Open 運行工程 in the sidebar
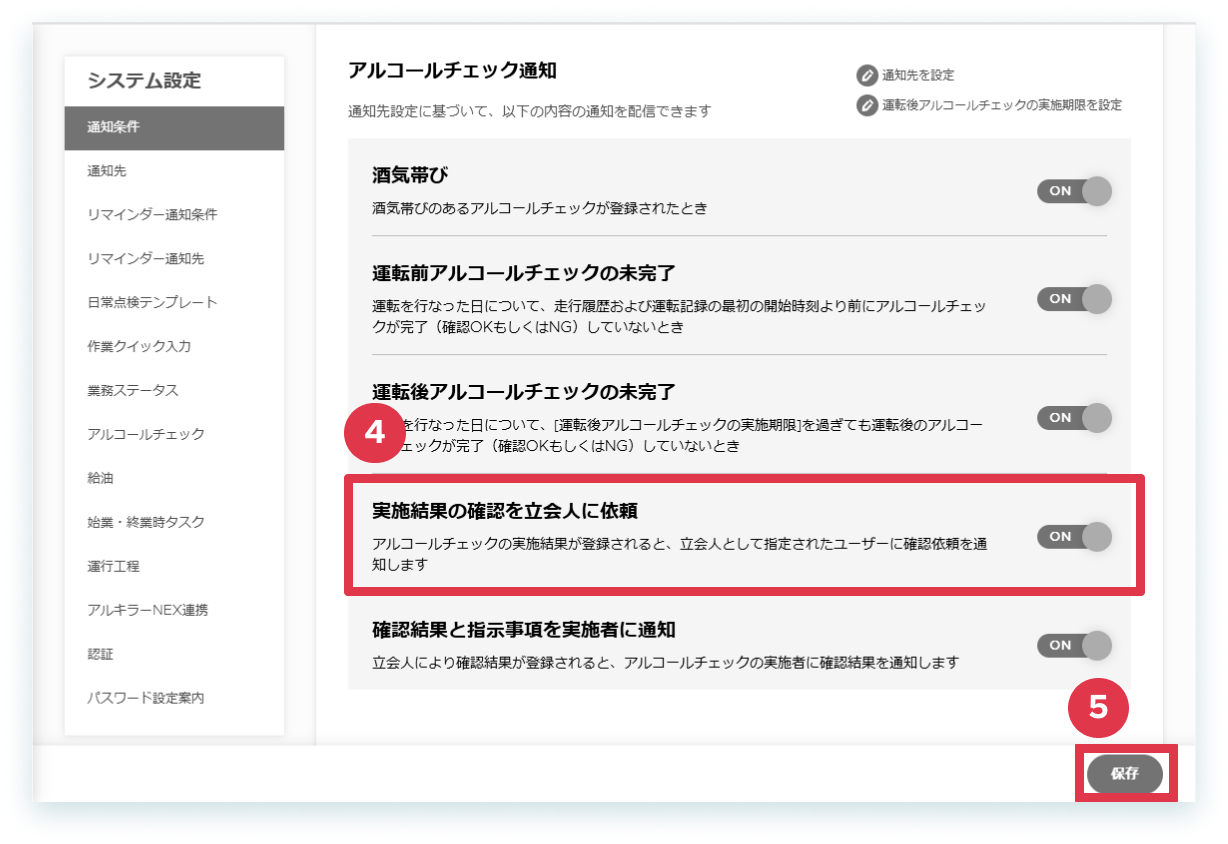 174,567
